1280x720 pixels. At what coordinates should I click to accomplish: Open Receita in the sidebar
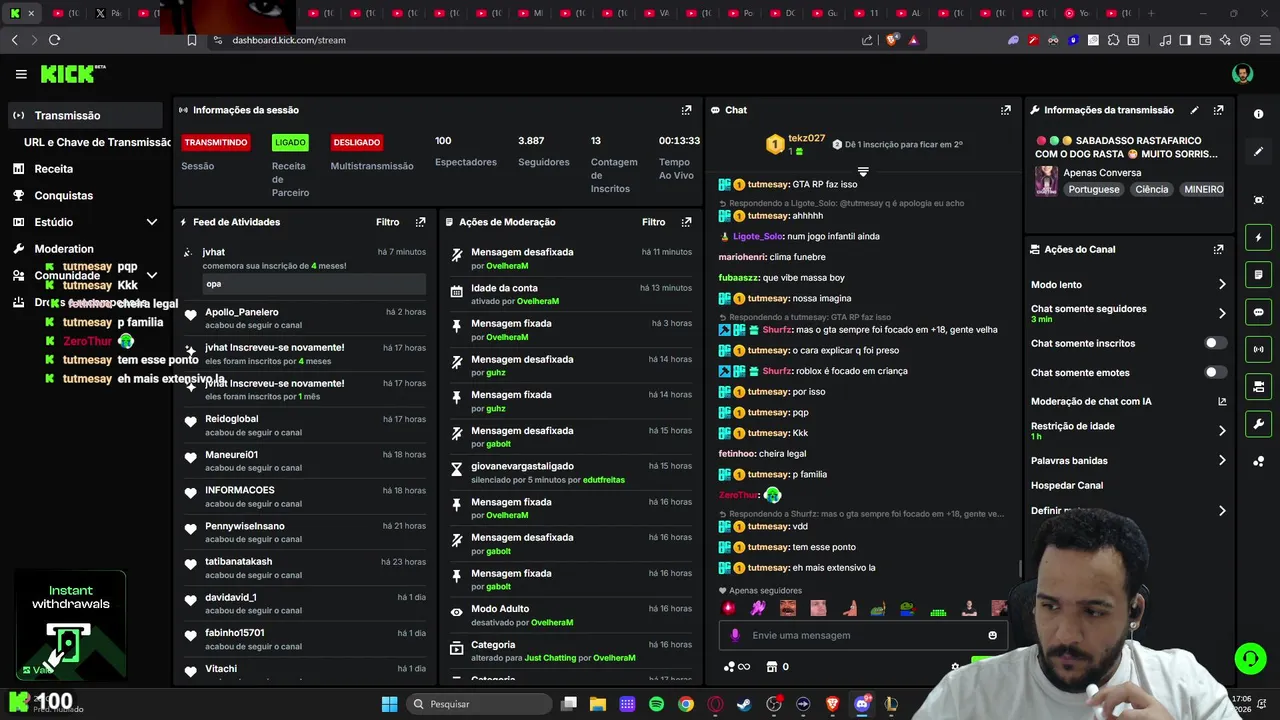click(54, 169)
